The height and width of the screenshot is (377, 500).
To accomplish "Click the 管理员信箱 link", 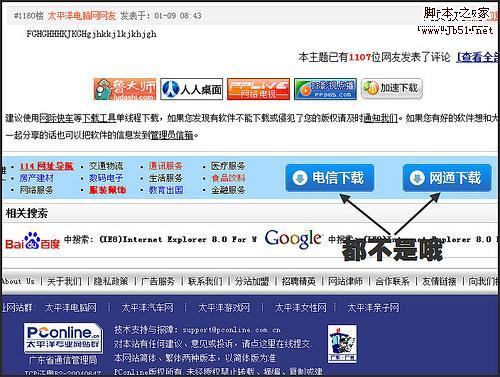I will coord(172,135).
